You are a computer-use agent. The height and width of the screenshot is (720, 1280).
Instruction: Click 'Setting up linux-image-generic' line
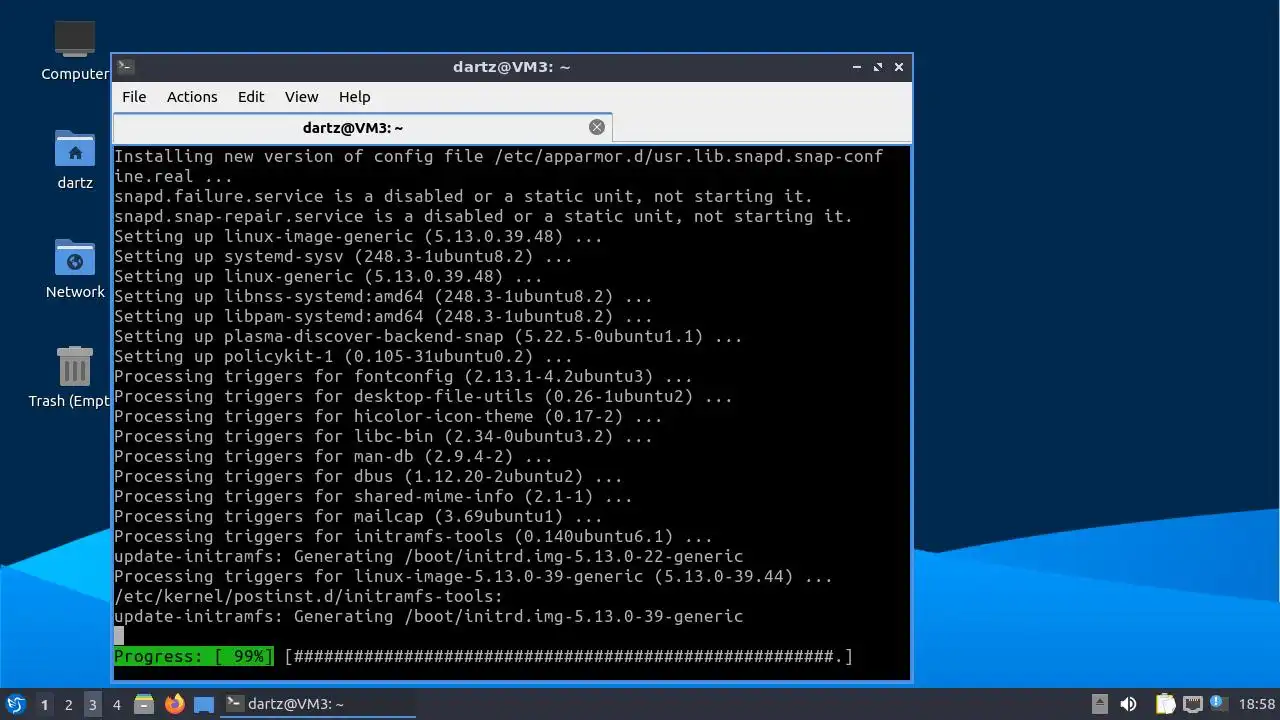tap(358, 236)
